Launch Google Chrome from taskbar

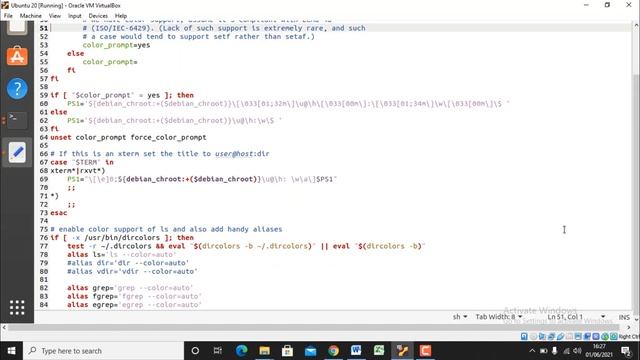[x=333, y=351]
